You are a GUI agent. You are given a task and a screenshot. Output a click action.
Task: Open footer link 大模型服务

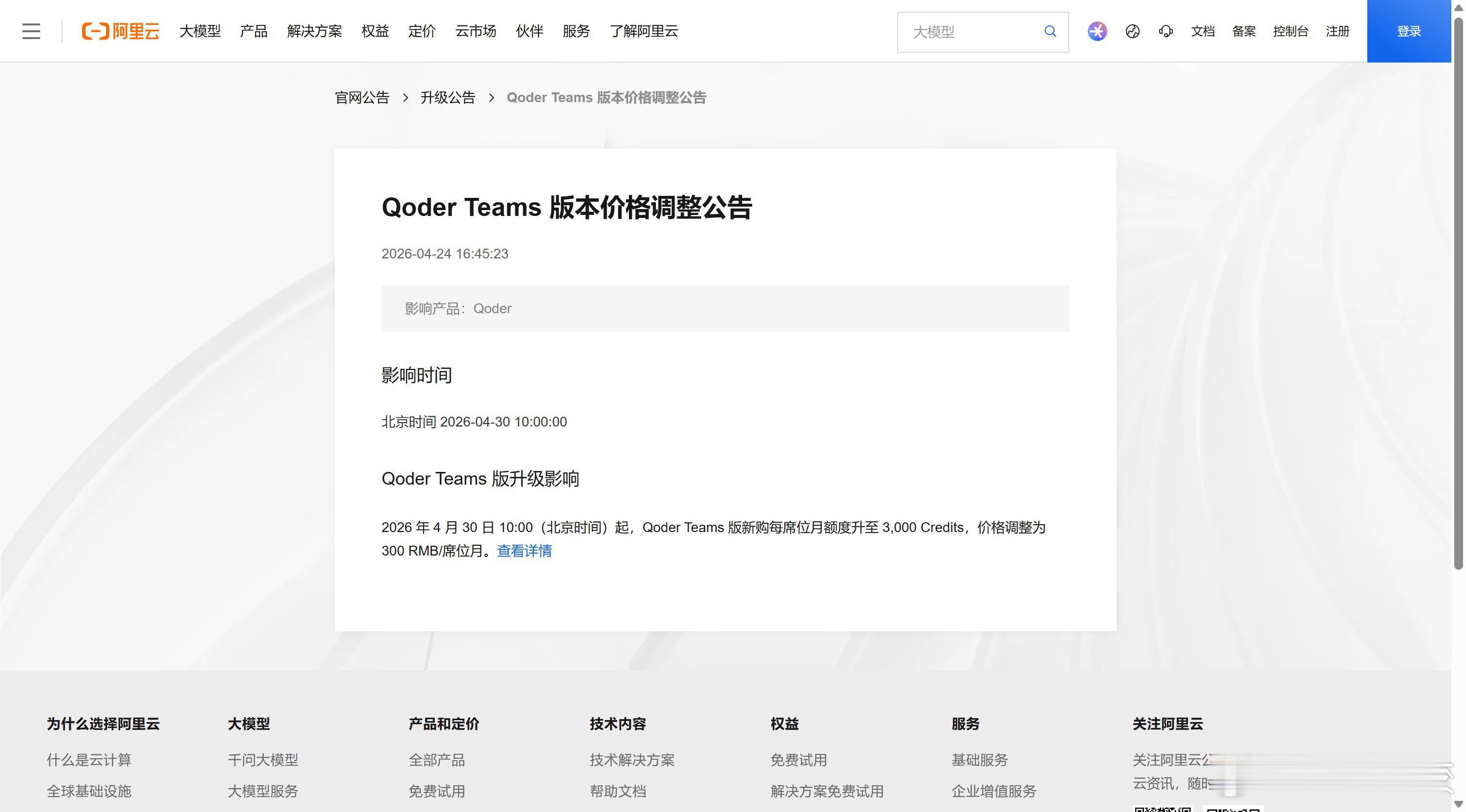(263, 791)
